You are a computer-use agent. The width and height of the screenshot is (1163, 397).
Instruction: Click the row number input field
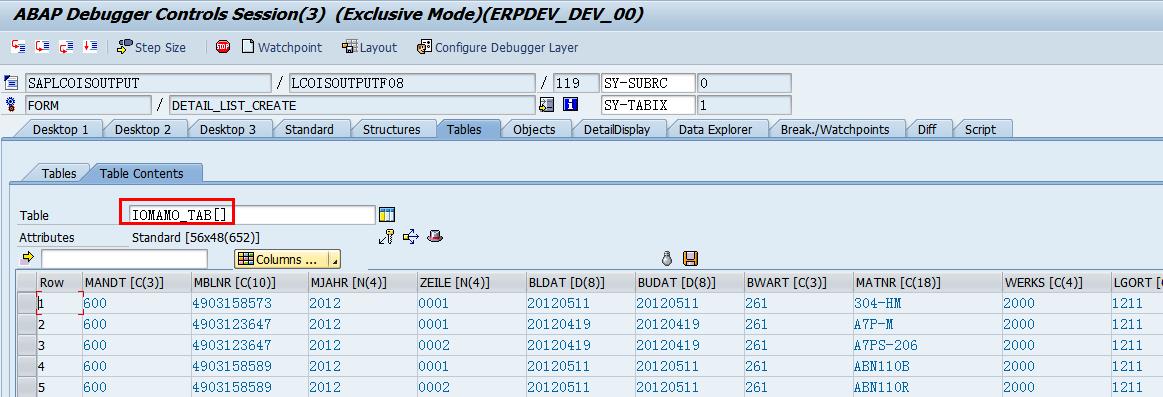click(124, 259)
